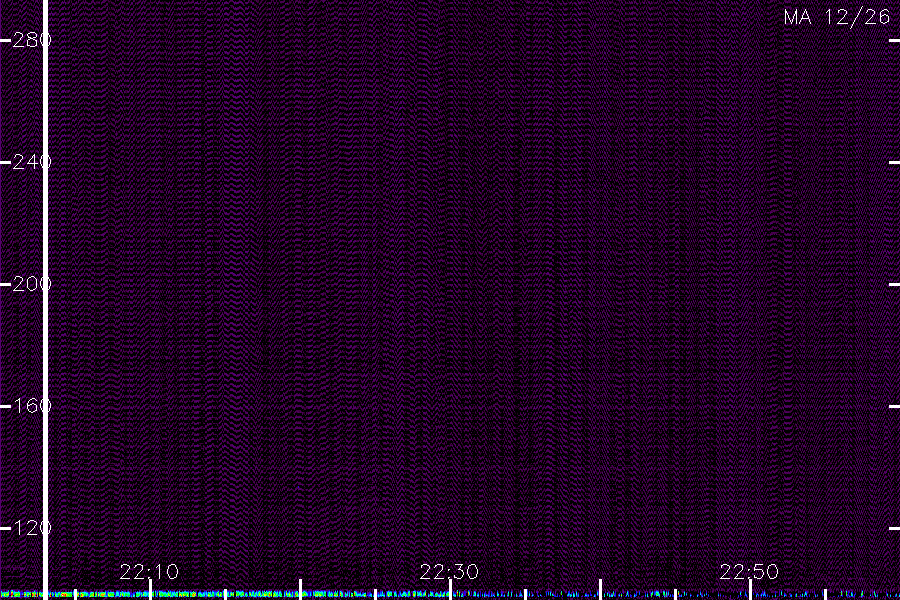The image size is (900, 600).
Task: Click the MA 12/26 date label
Action: pos(837,17)
